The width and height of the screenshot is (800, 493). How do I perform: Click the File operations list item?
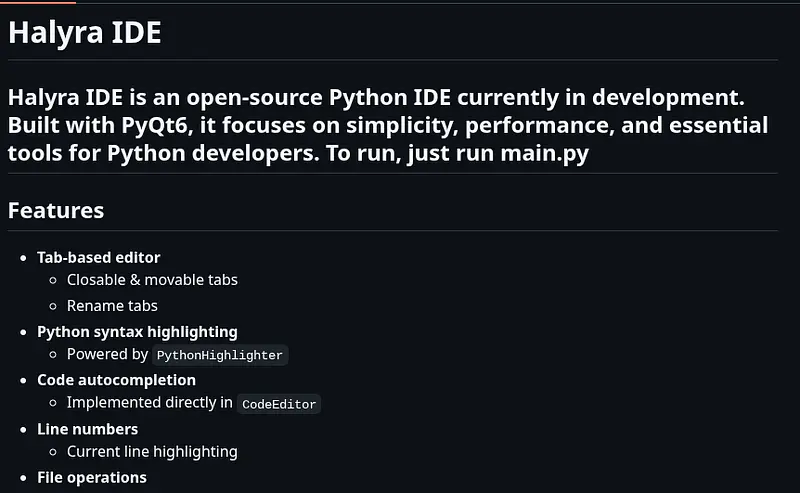click(92, 477)
